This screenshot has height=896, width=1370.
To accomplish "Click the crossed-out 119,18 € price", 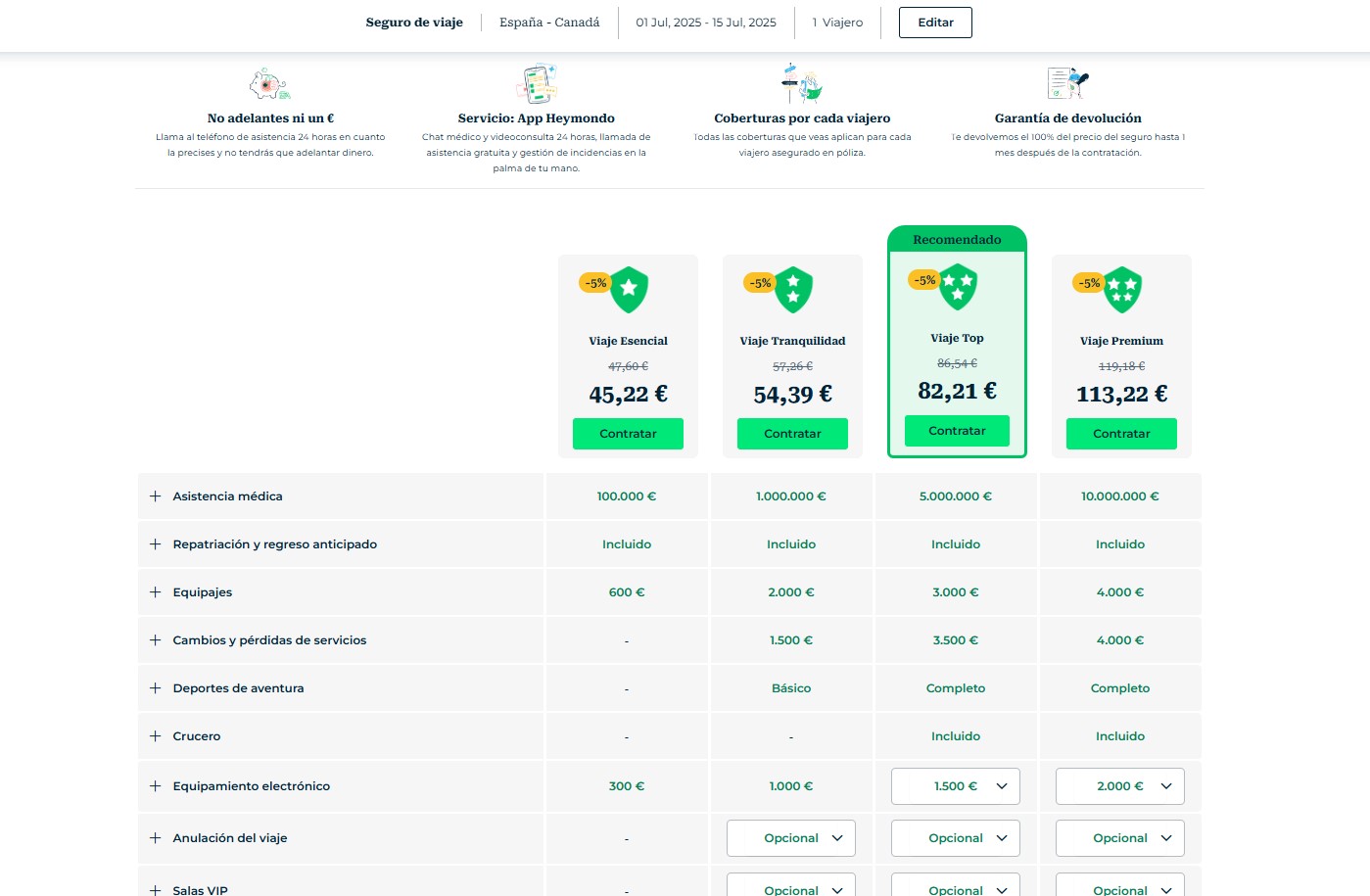I will pyautogui.click(x=1121, y=366).
